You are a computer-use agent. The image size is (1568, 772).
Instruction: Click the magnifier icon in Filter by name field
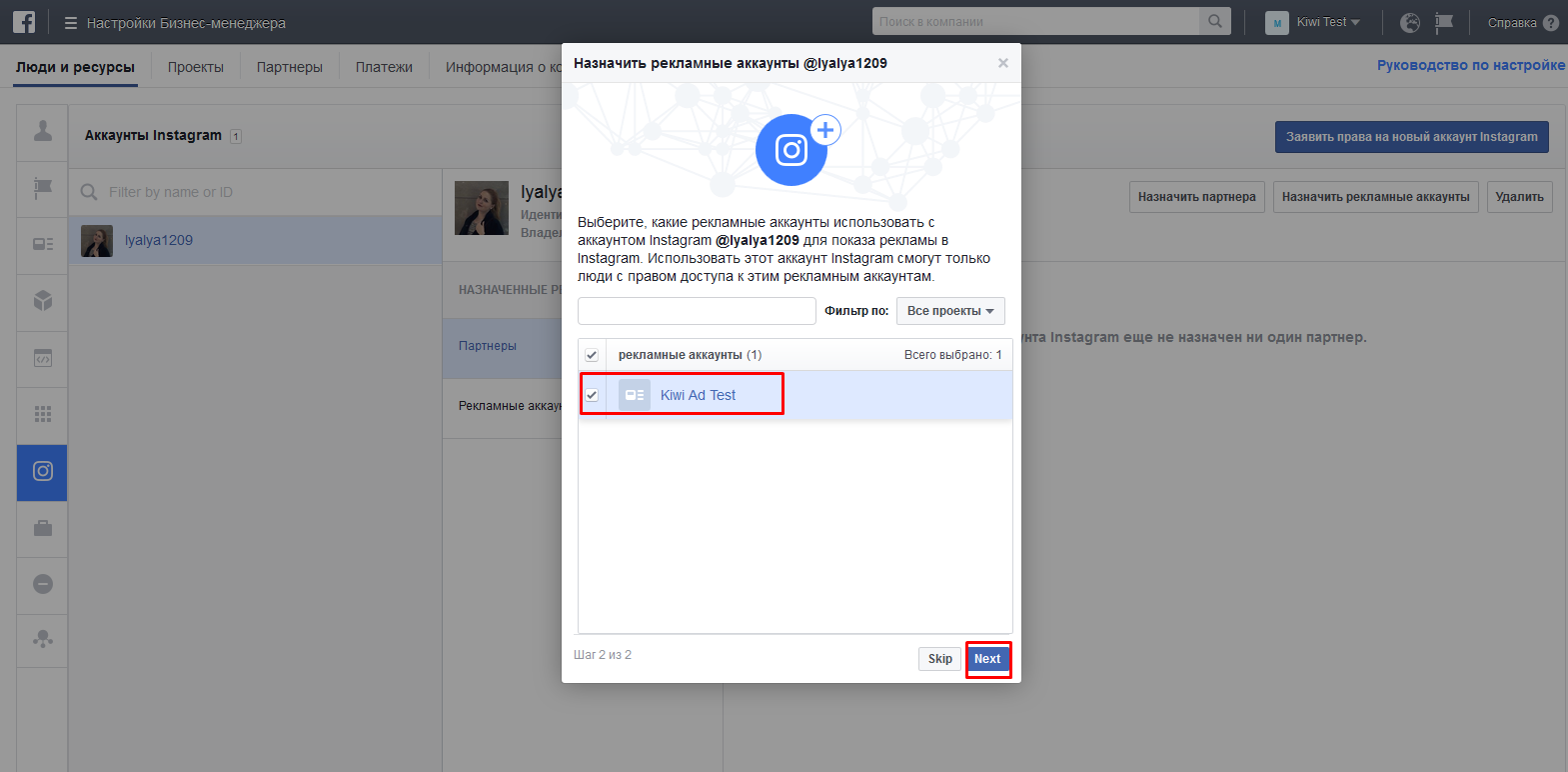[x=89, y=192]
